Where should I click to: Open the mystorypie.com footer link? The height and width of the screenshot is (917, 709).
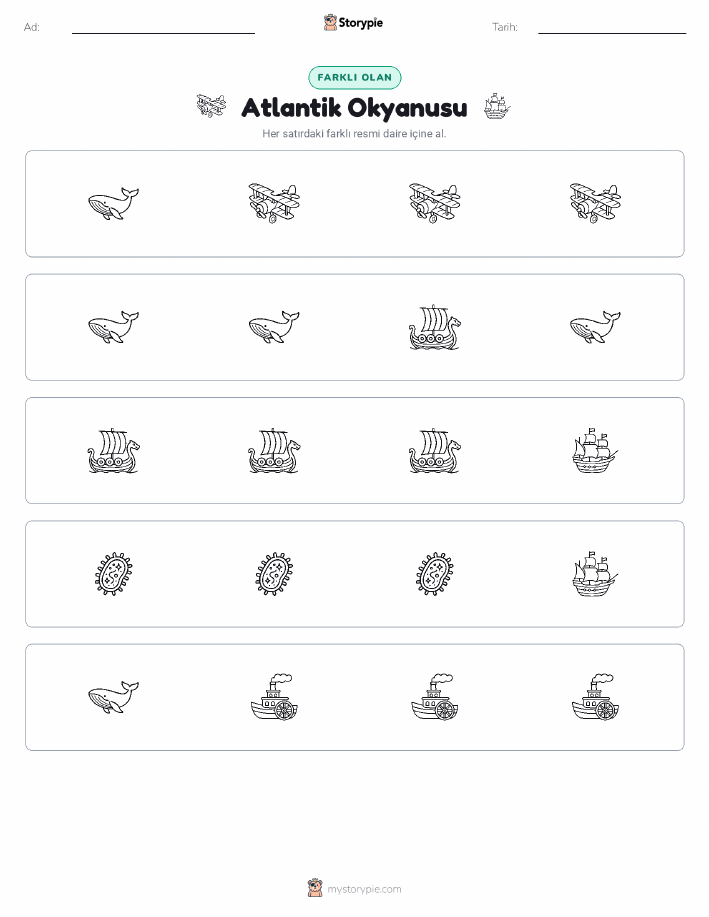coord(364,889)
